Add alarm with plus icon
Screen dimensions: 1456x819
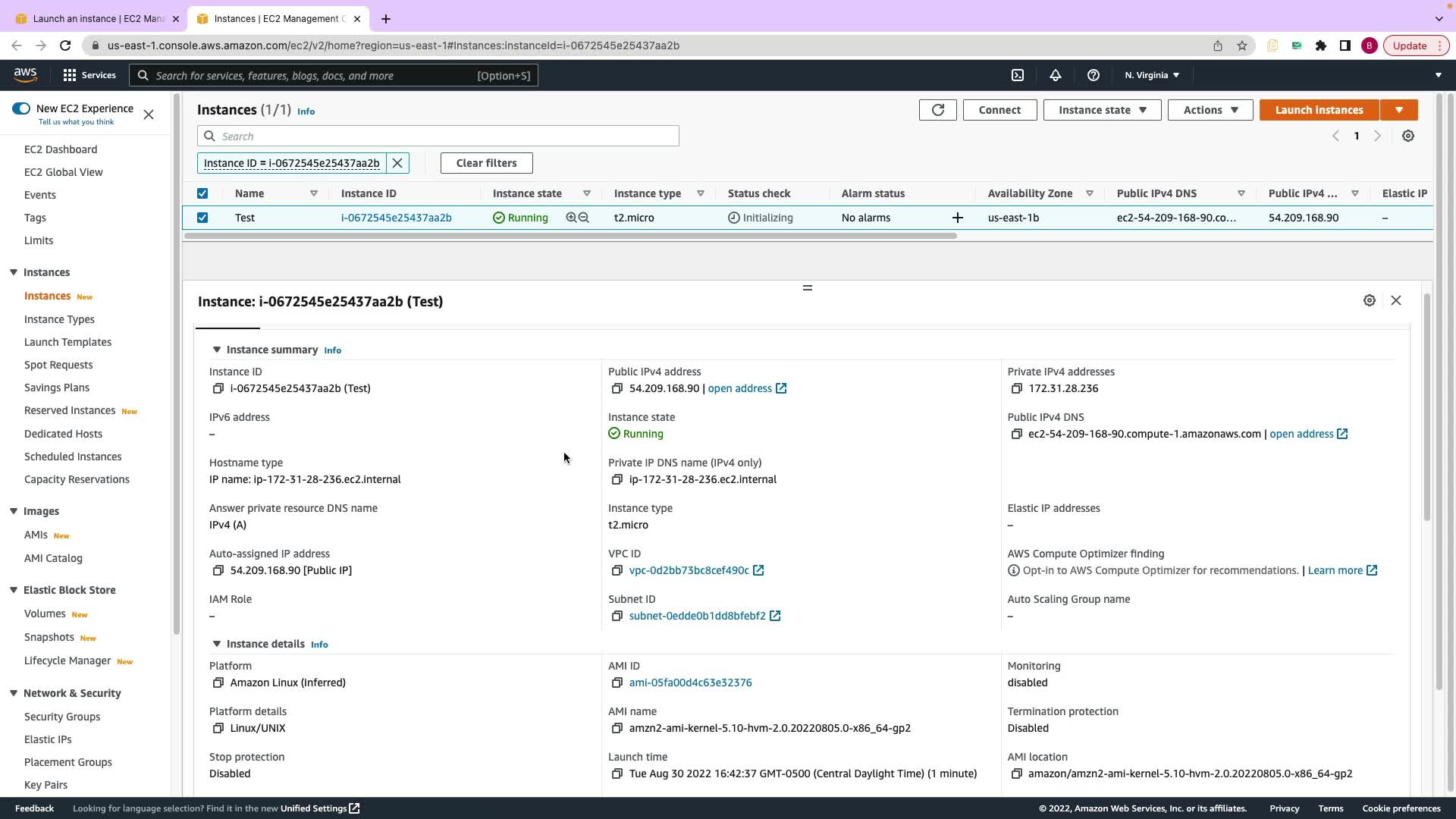pyautogui.click(x=957, y=218)
